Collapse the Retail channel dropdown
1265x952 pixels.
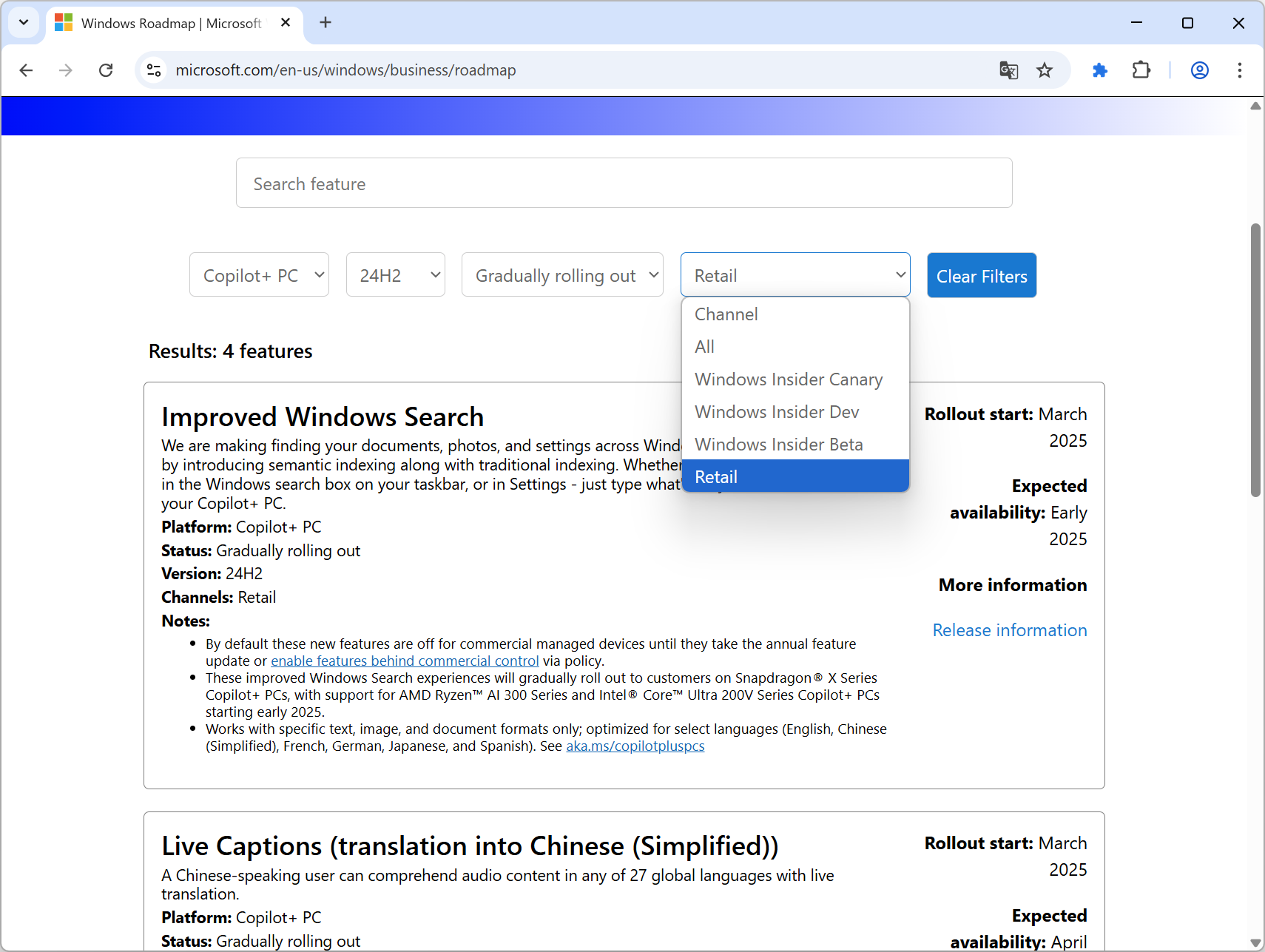click(x=795, y=274)
